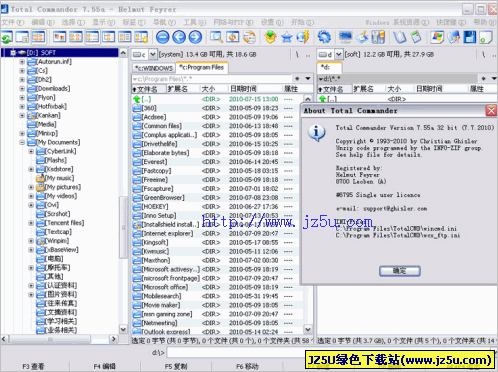
Task: Select the [Everest] folder row
Action: tap(217, 162)
